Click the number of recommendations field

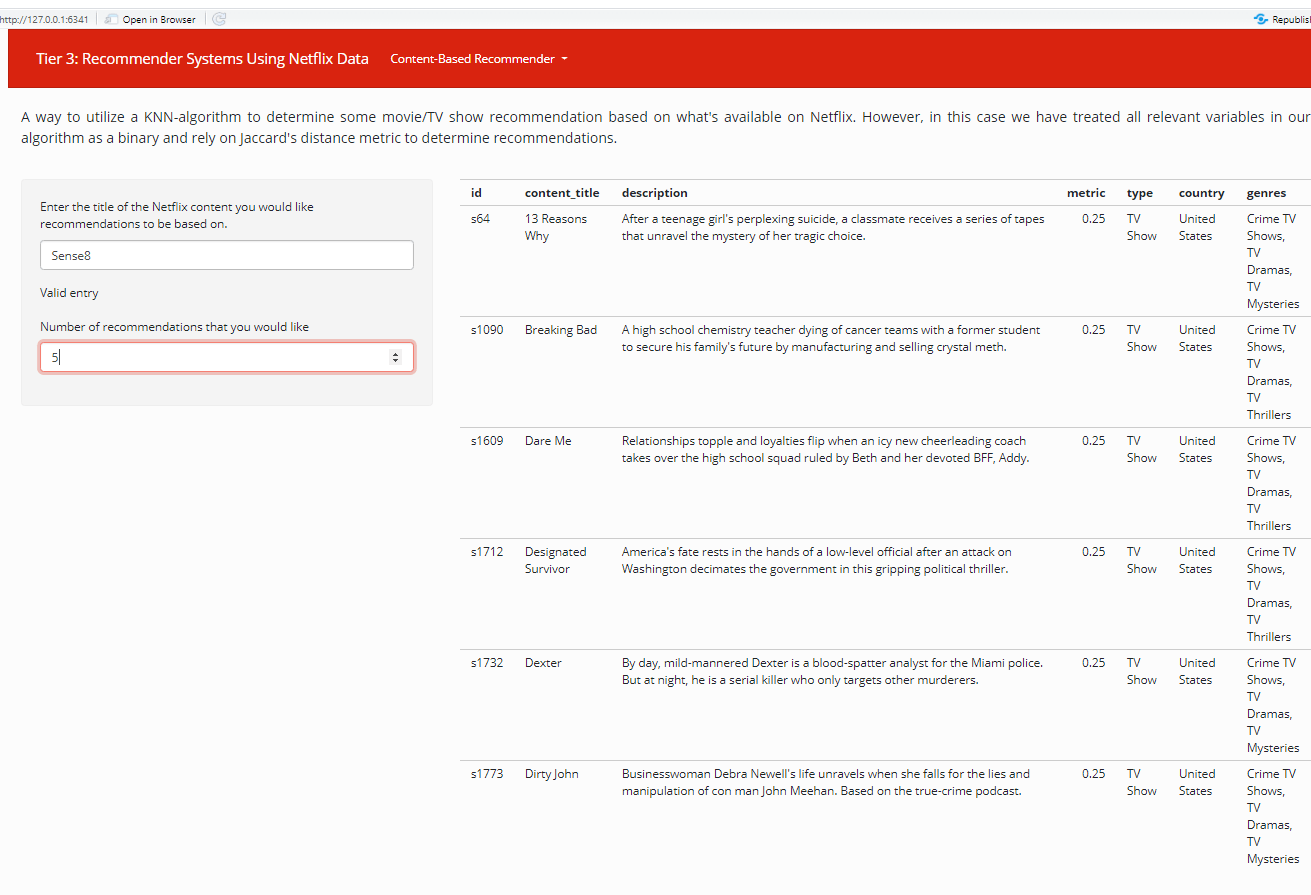tap(227, 357)
